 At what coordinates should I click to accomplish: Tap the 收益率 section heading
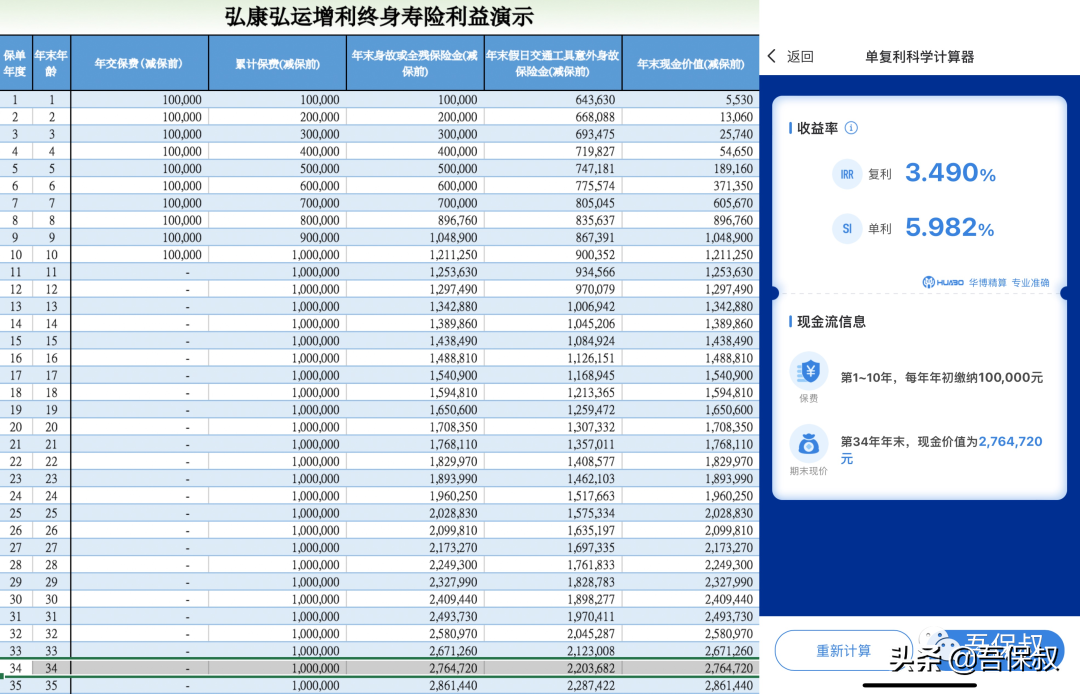coord(818,128)
